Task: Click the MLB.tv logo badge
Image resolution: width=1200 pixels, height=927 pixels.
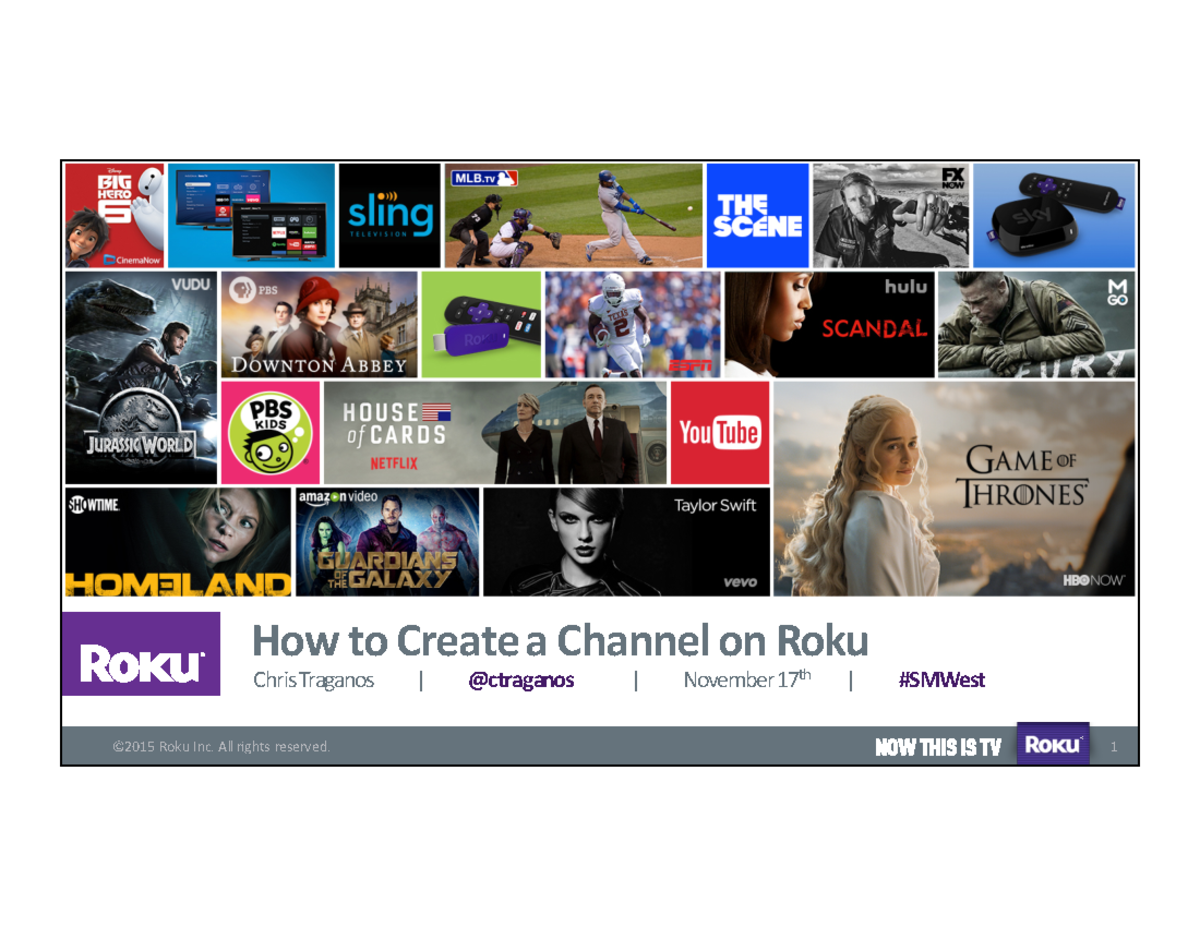Action: [x=487, y=176]
